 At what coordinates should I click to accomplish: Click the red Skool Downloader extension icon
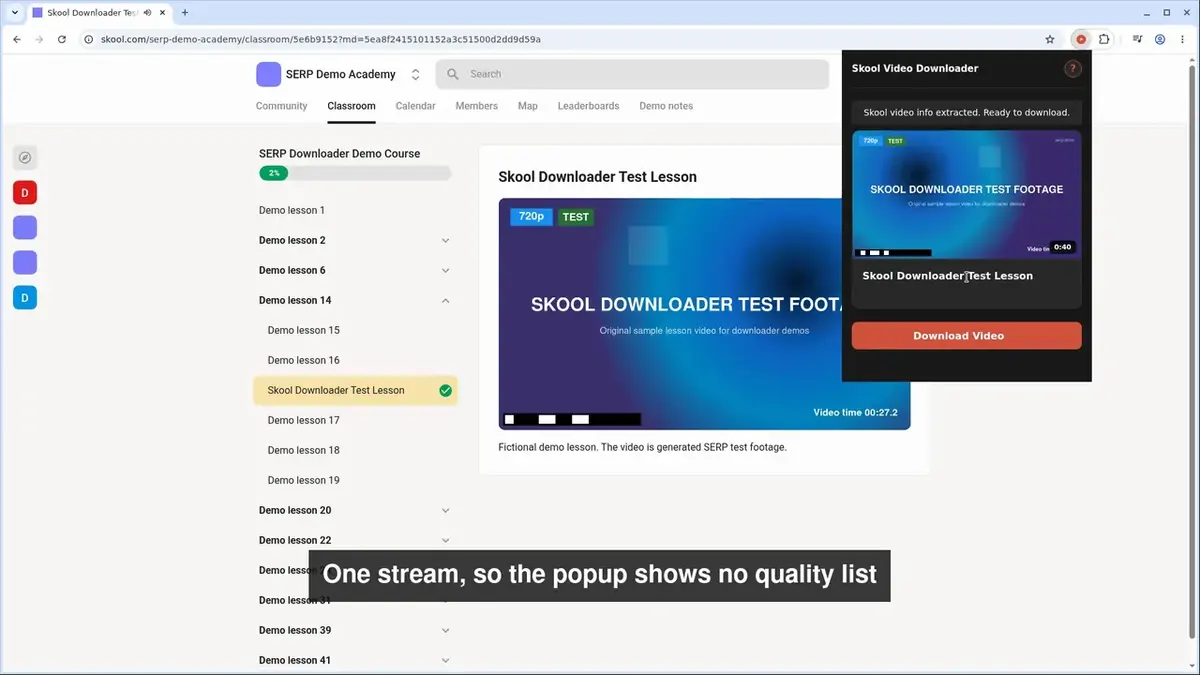1080,39
